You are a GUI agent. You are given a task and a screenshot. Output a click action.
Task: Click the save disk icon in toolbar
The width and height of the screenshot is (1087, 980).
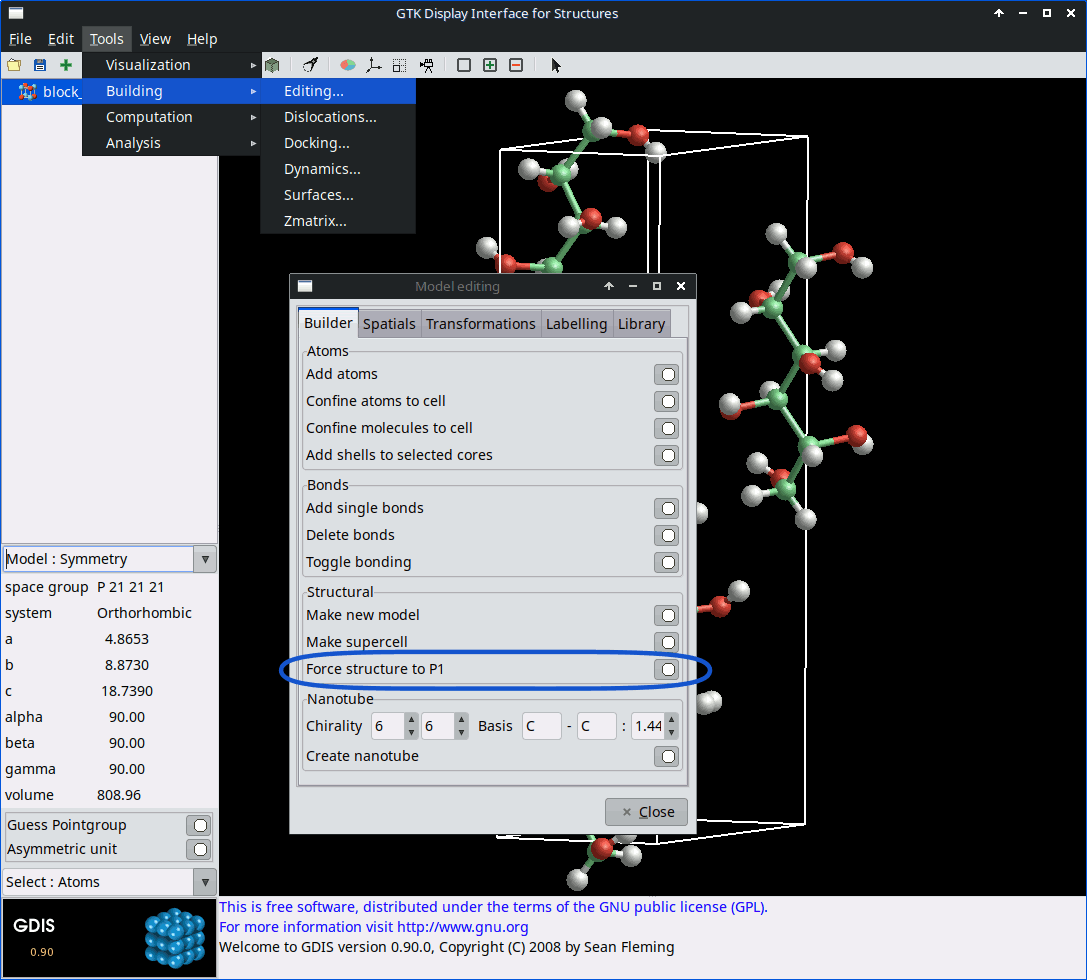pyautogui.click(x=40, y=65)
